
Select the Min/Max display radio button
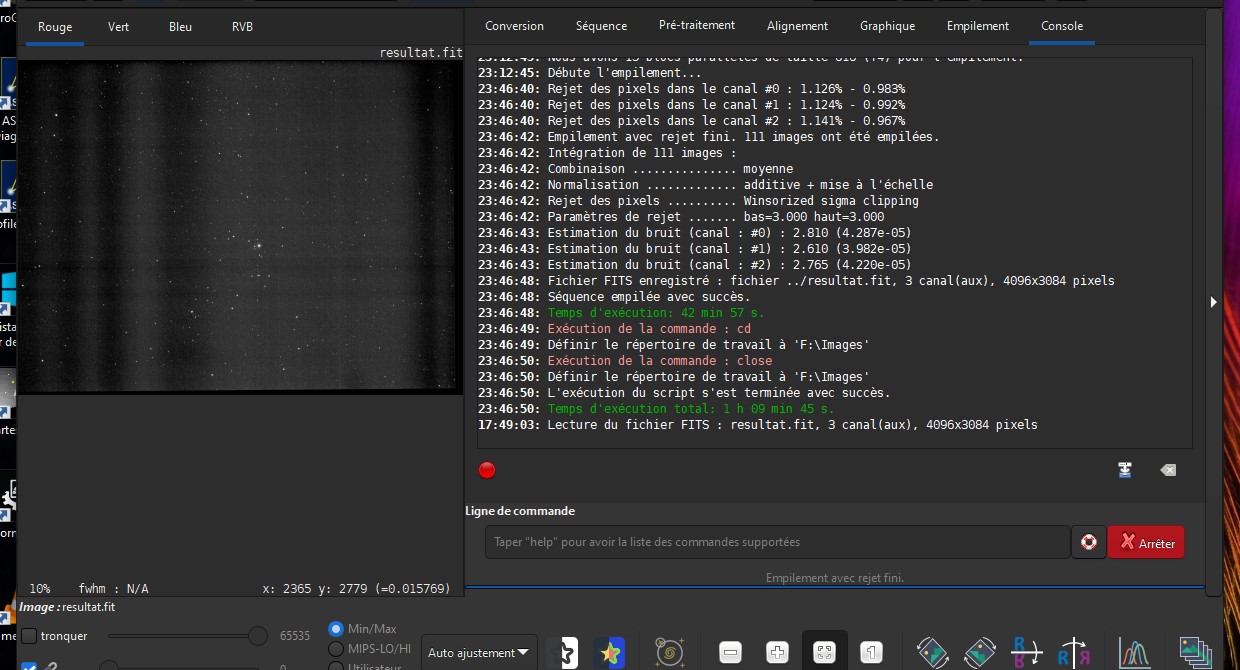point(336,629)
